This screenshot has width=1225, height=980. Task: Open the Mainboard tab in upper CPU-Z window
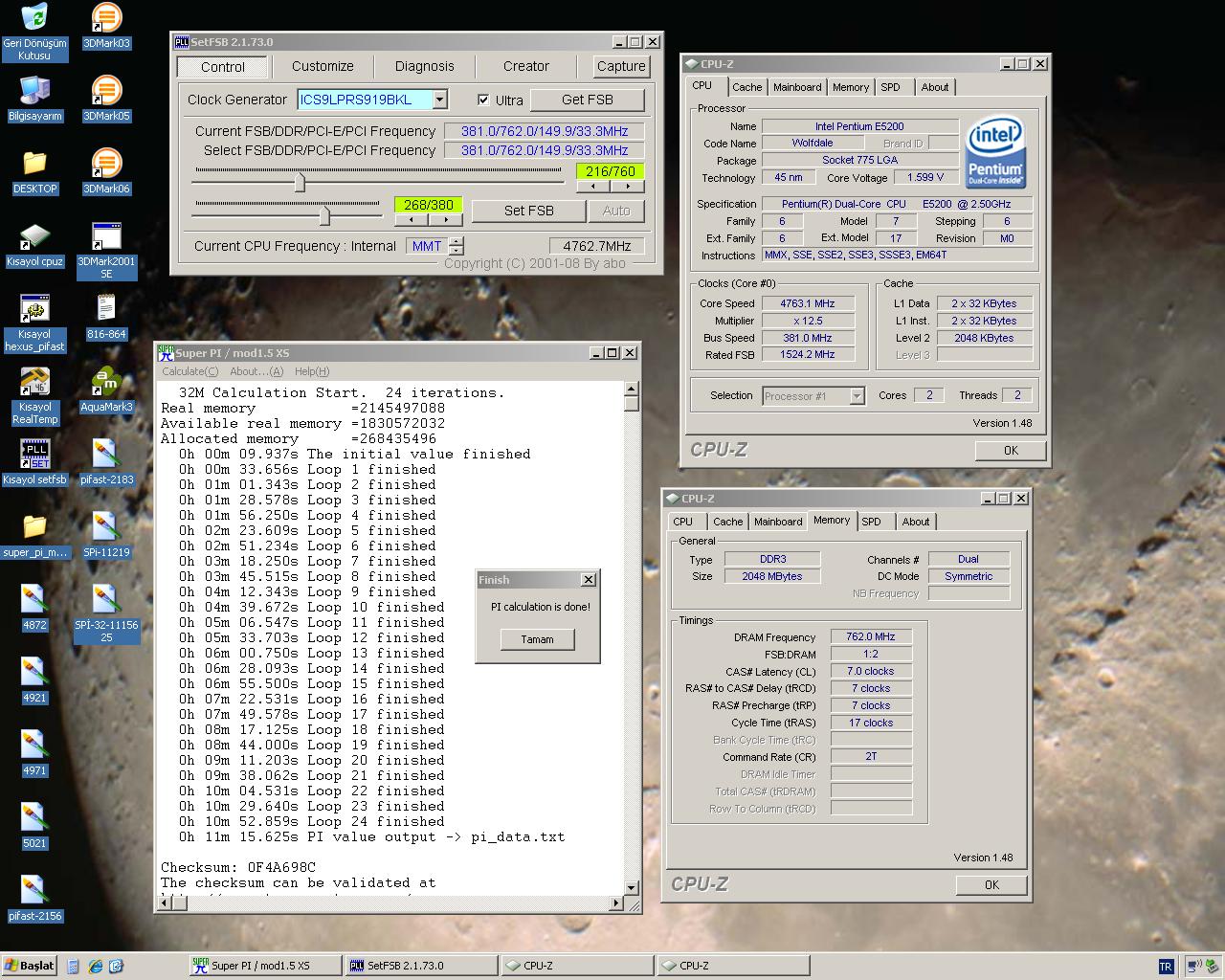[797, 87]
